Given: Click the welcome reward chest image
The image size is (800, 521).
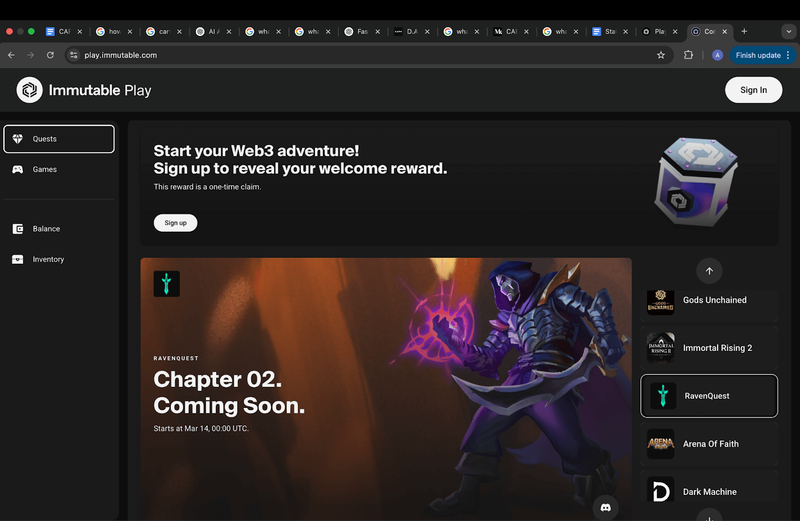Looking at the screenshot, I should point(696,182).
